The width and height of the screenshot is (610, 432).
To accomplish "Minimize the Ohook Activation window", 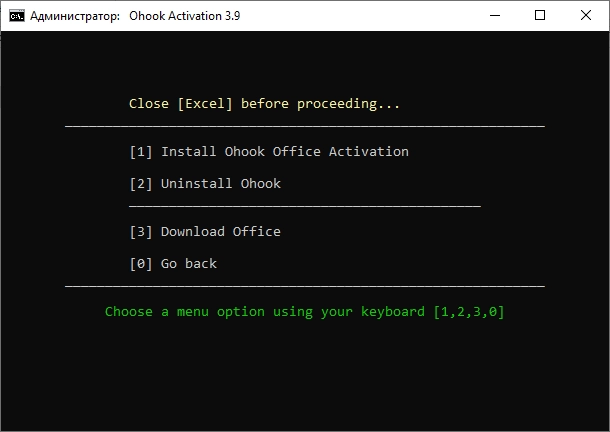I will pos(497,16).
